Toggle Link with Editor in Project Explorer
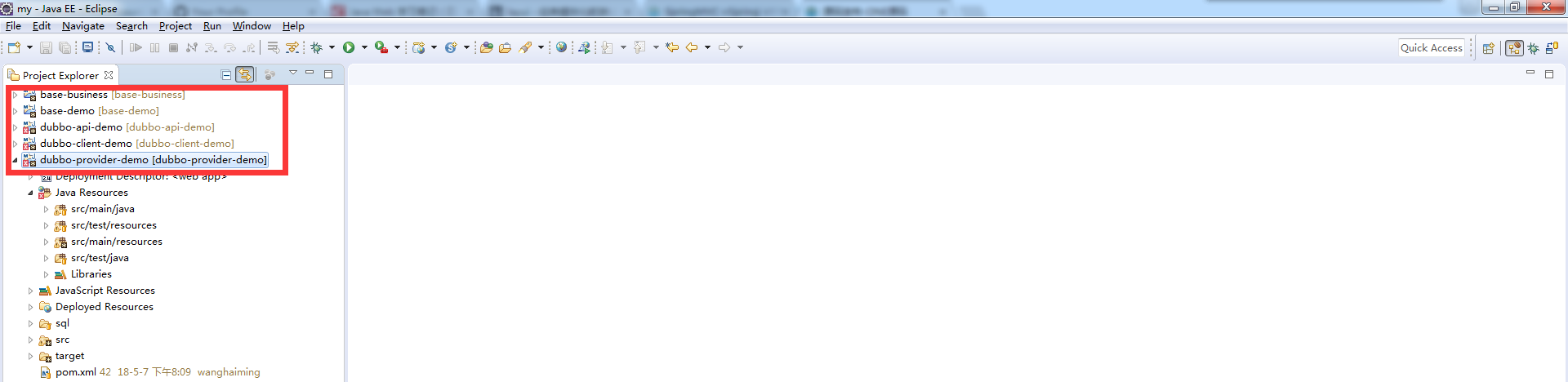 [245, 75]
